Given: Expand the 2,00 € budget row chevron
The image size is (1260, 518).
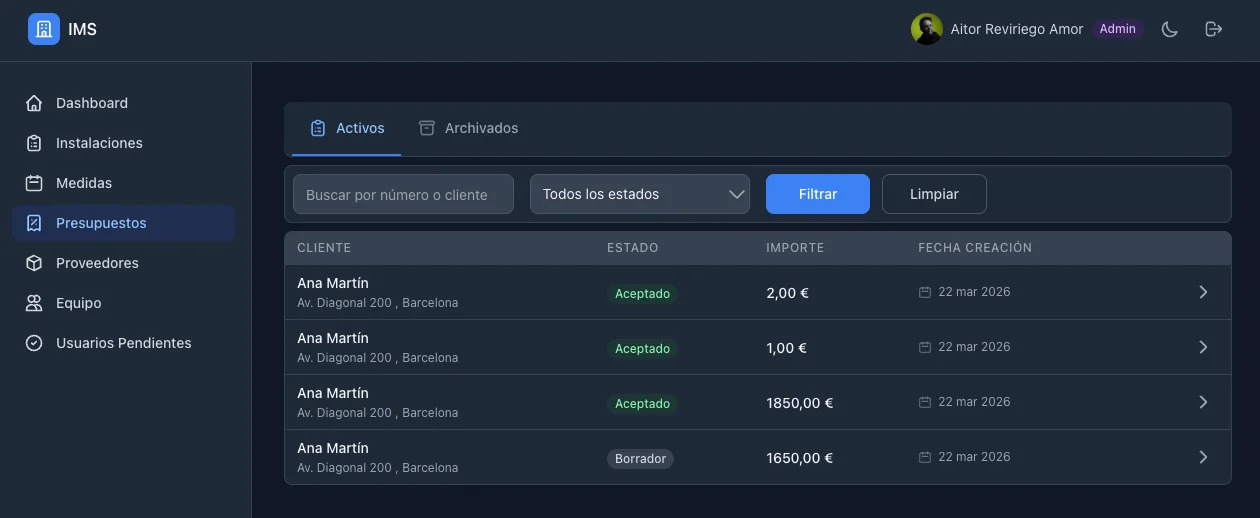Looking at the screenshot, I should [x=1203, y=292].
